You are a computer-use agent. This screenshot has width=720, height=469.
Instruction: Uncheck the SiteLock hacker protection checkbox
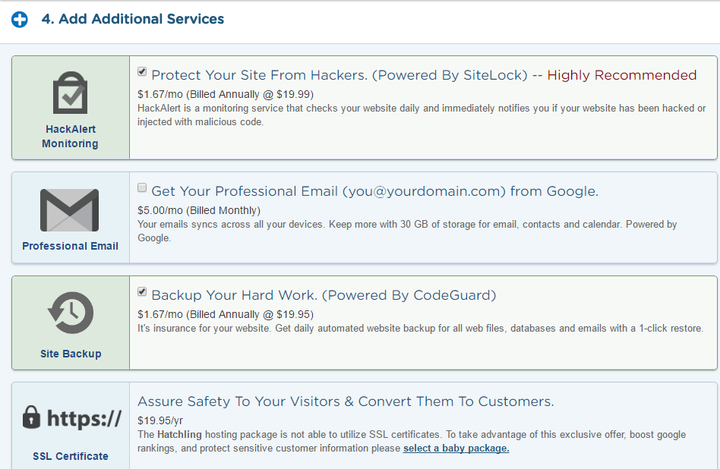[x=142, y=72]
